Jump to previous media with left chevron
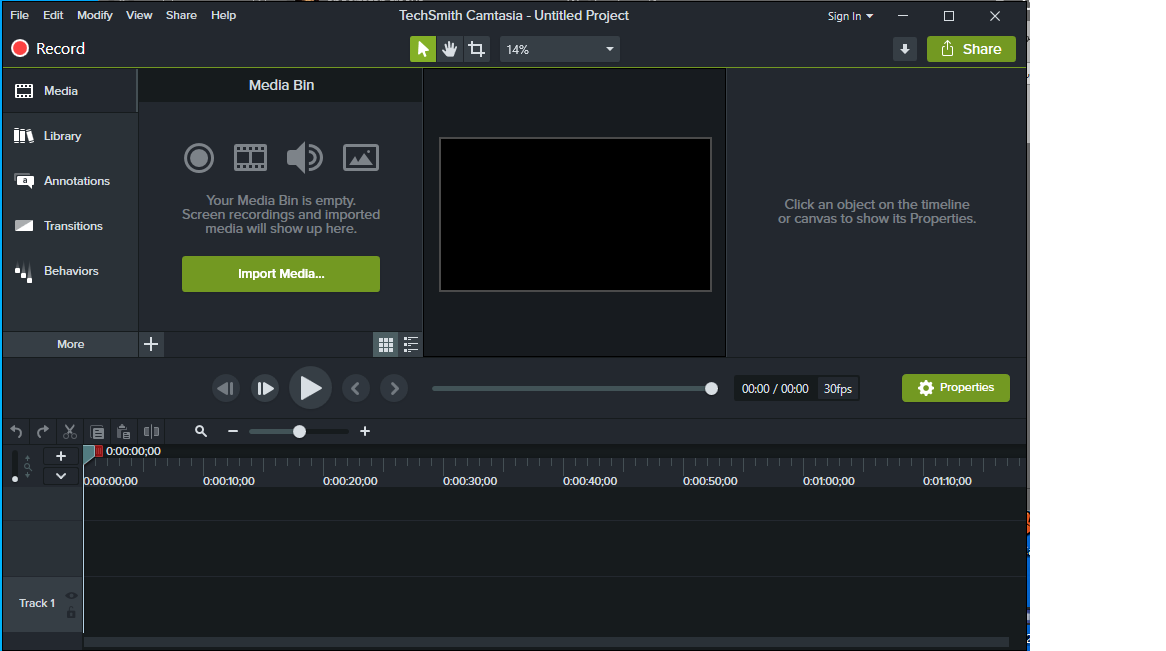Viewport: 1166px width, 651px height. tap(355, 388)
